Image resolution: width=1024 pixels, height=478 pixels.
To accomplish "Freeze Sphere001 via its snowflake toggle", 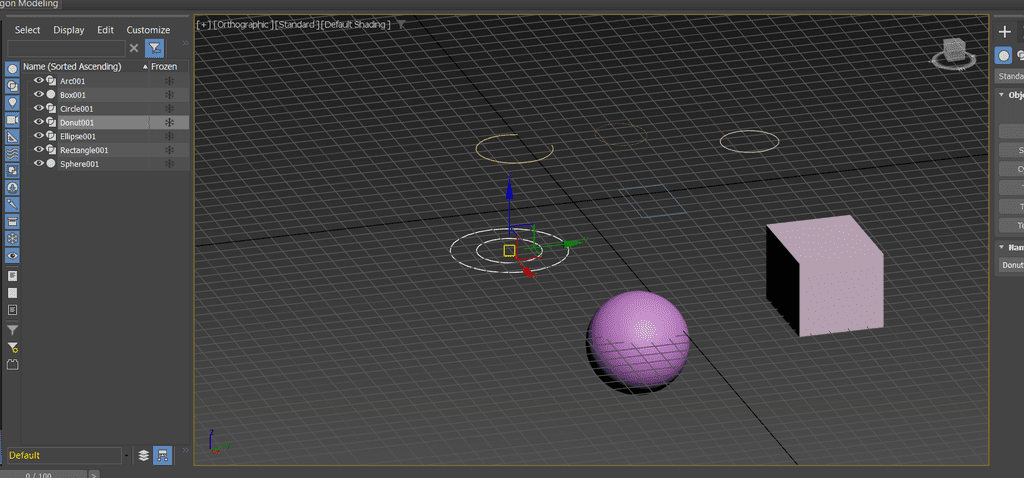I will pyautogui.click(x=168, y=164).
